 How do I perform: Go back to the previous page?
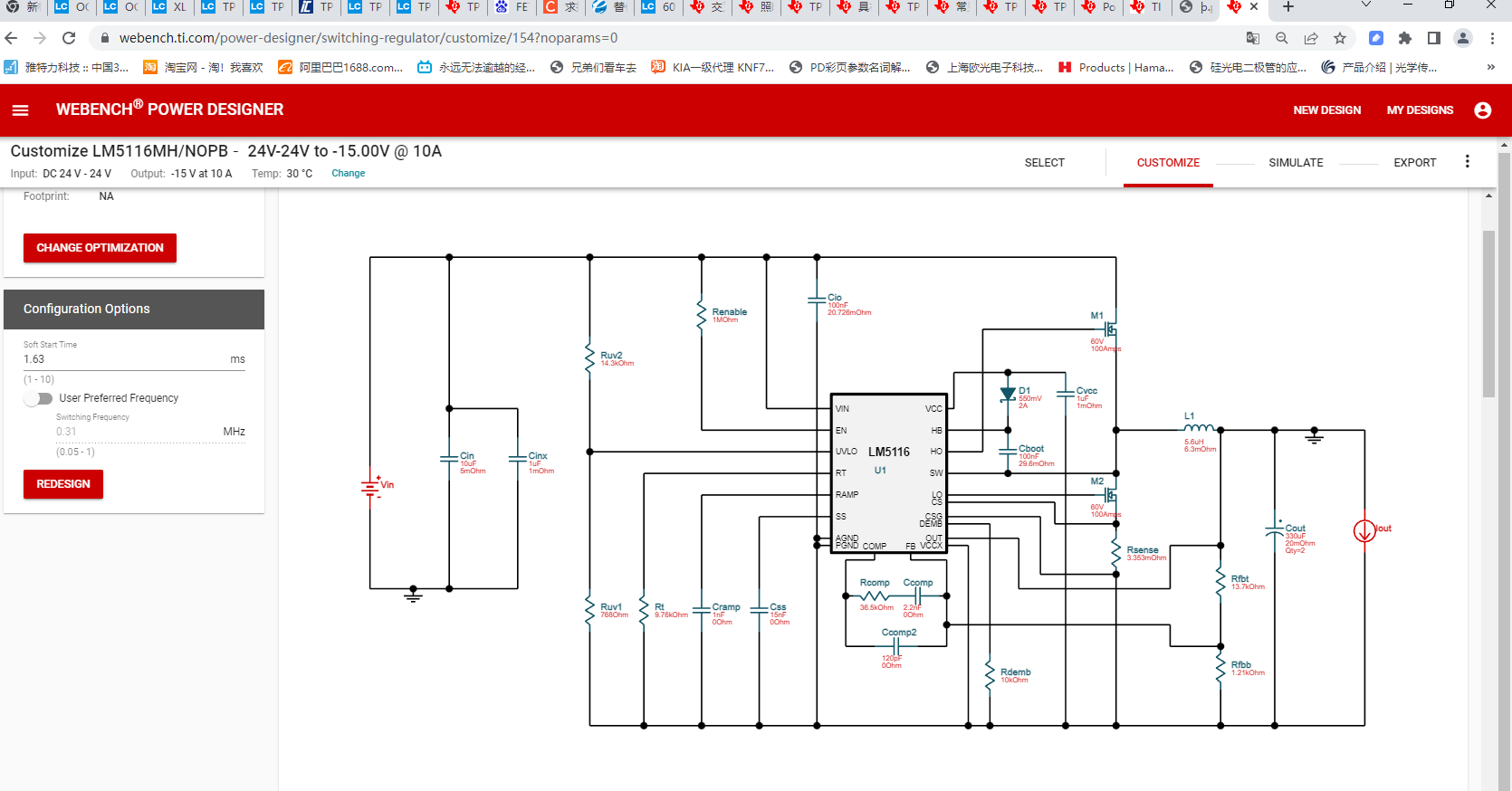coord(11,38)
